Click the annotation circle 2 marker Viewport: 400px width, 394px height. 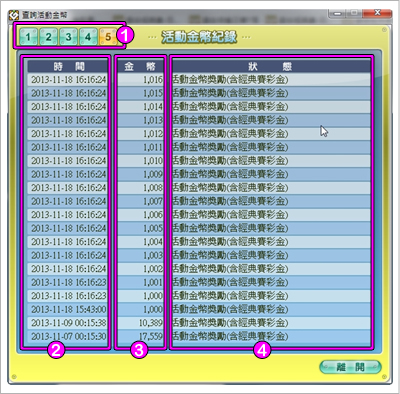[x=56, y=350]
